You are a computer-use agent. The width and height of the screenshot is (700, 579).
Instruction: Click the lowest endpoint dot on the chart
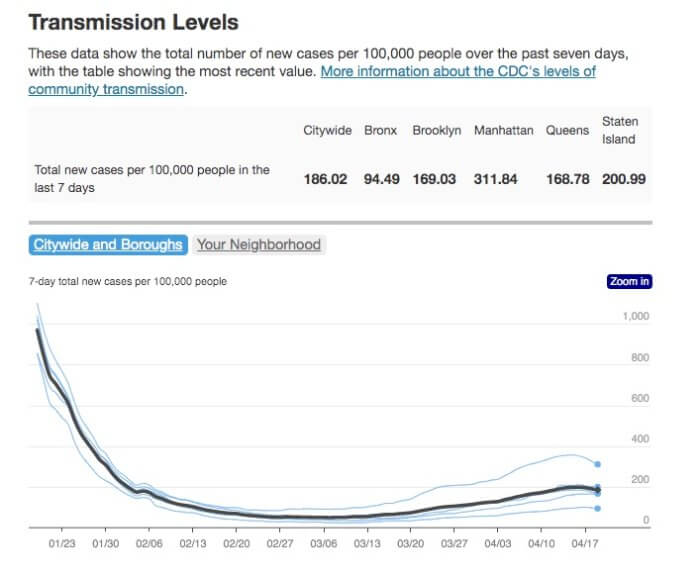pyautogui.click(x=597, y=508)
